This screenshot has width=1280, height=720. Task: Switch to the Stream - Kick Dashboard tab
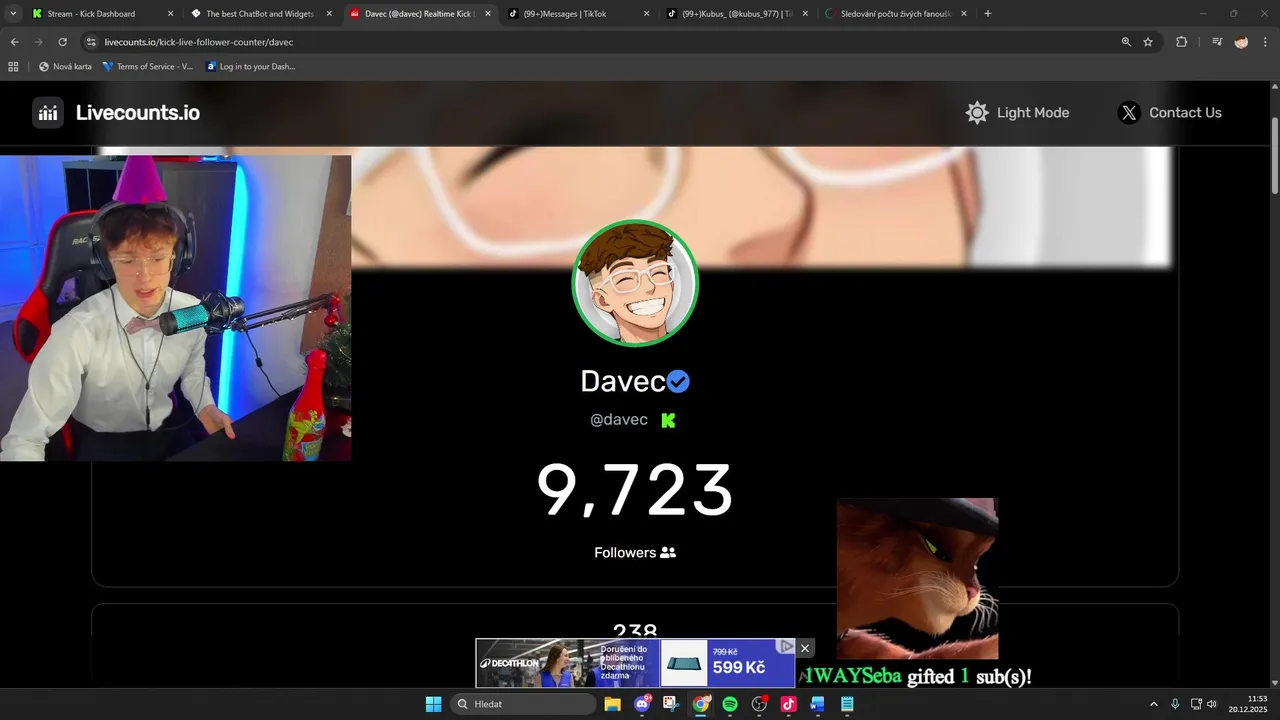click(92, 14)
